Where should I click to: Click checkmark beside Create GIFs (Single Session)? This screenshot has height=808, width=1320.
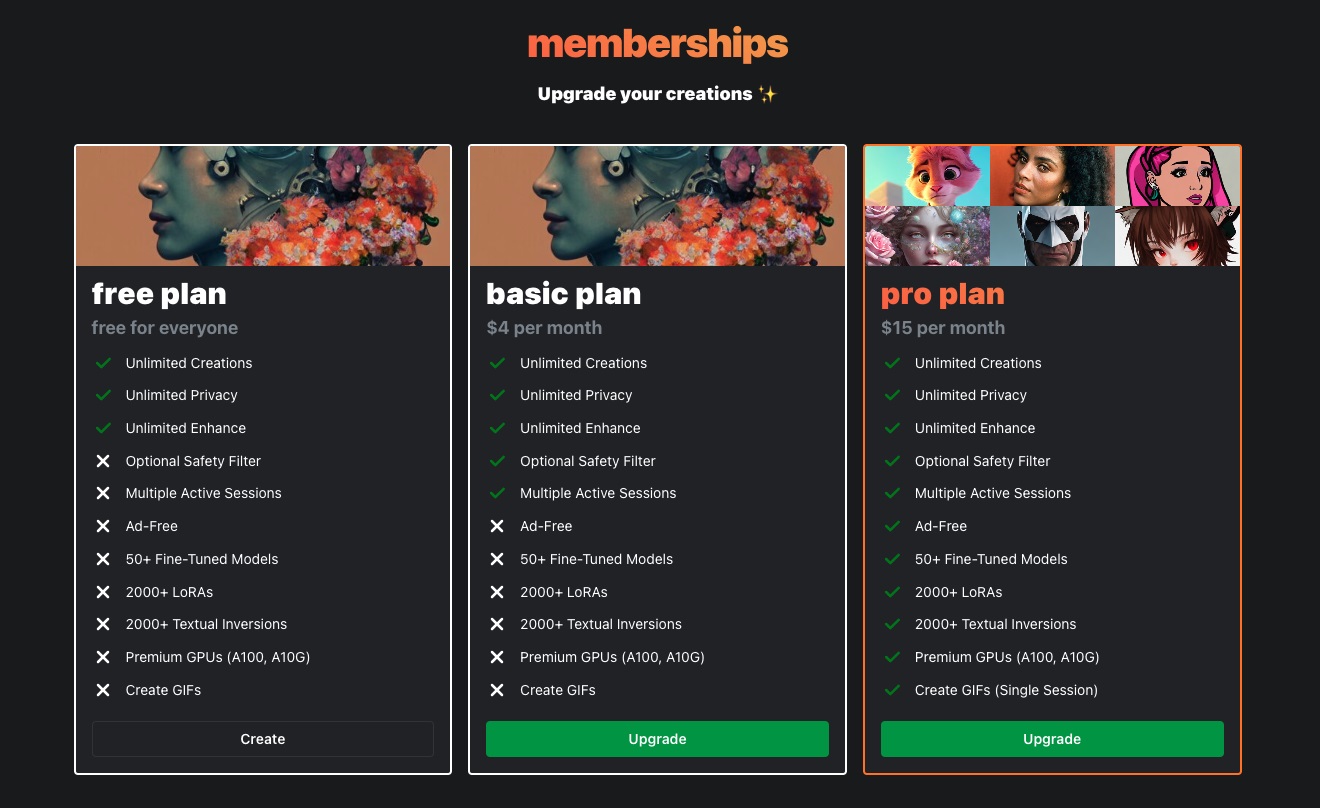pos(892,690)
